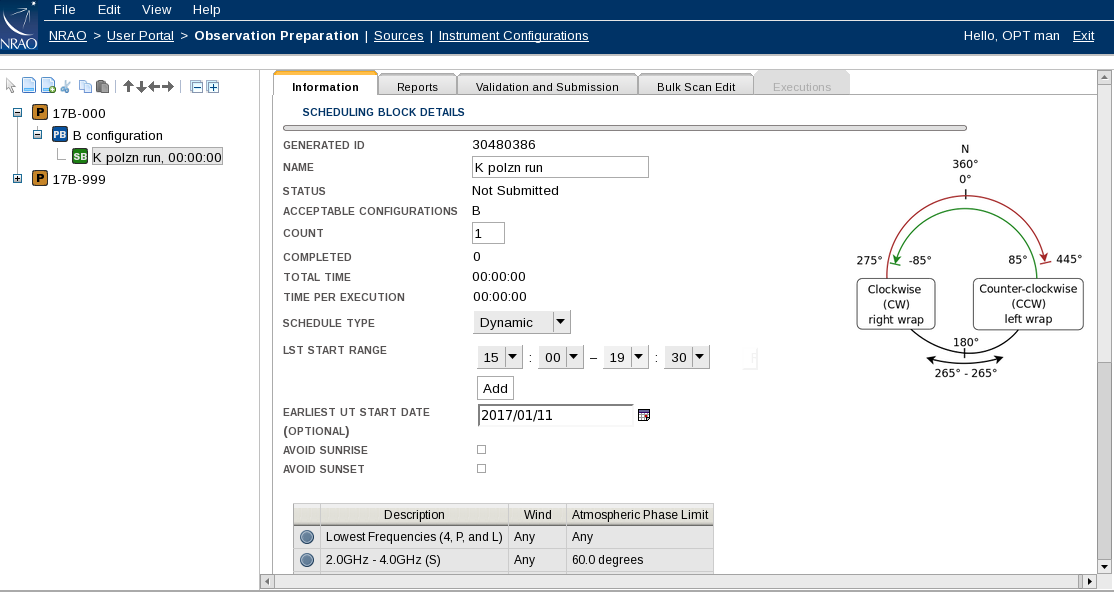Click the paste icon in tree toolbar
This screenshot has width=1114, height=593.
[102, 87]
